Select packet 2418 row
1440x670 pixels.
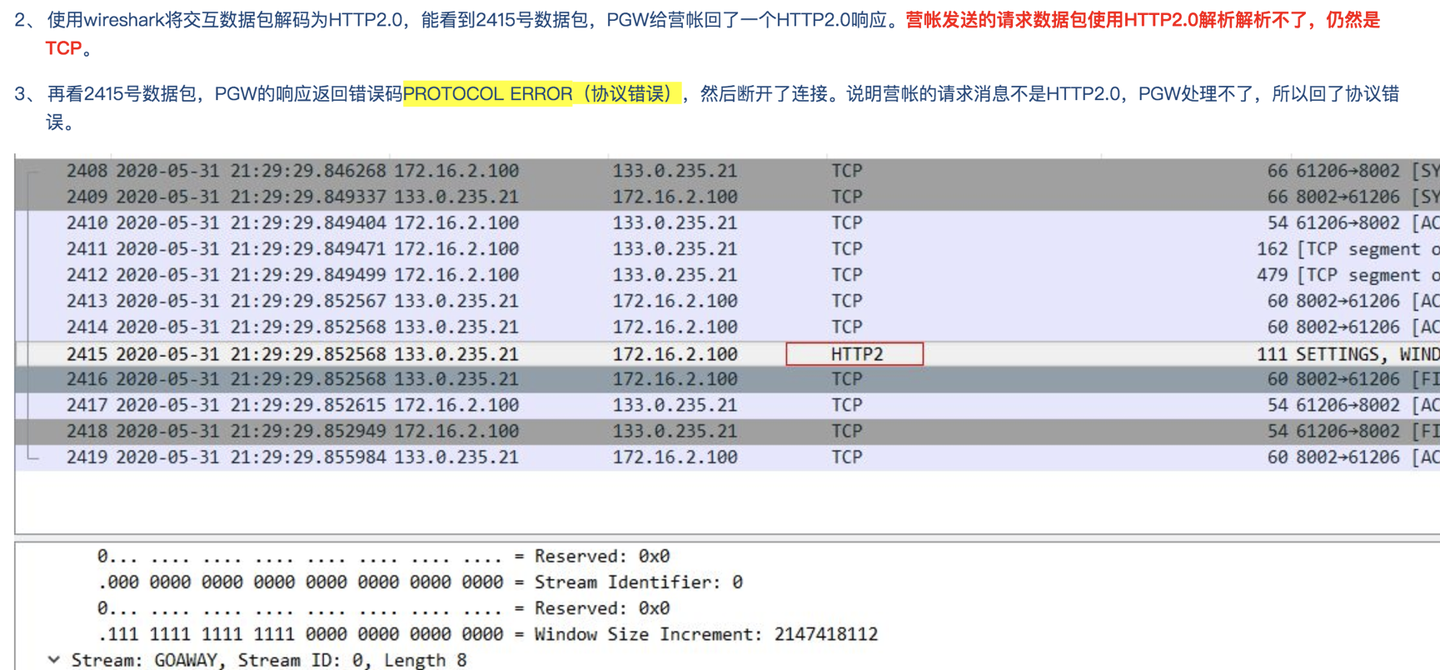click(728, 431)
